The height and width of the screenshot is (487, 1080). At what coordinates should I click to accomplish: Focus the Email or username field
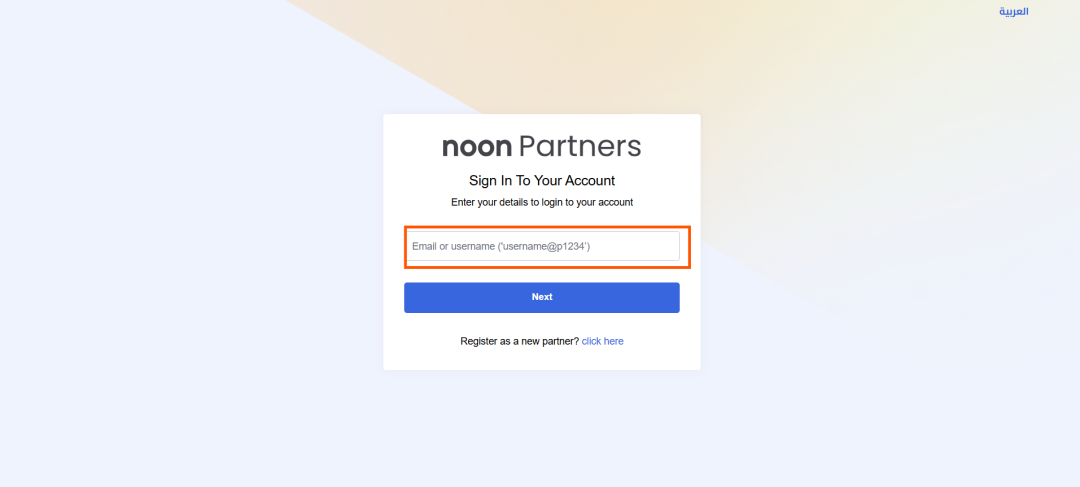(x=541, y=246)
